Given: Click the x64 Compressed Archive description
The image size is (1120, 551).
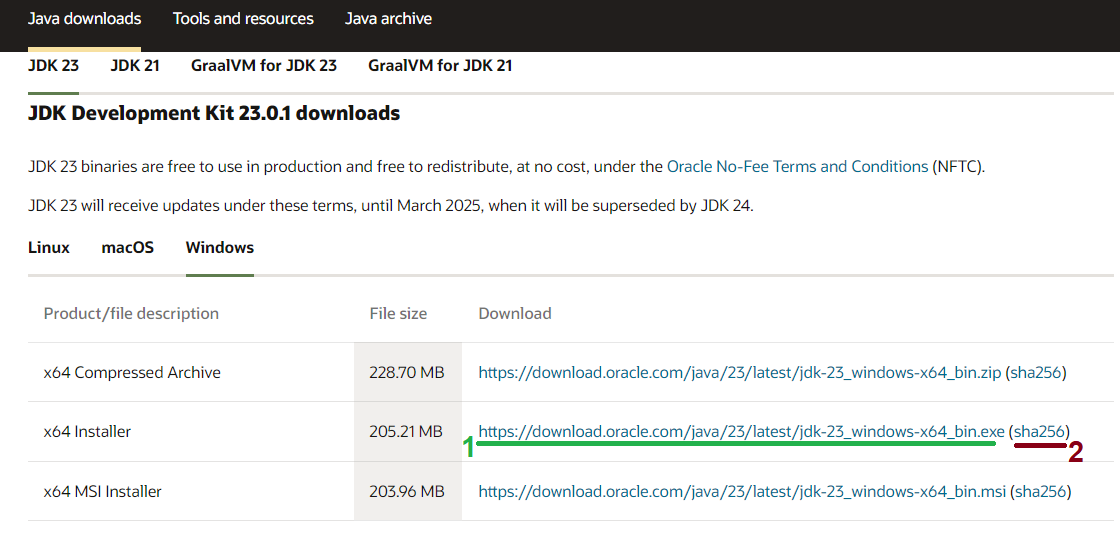Looking at the screenshot, I should [x=132, y=372].
